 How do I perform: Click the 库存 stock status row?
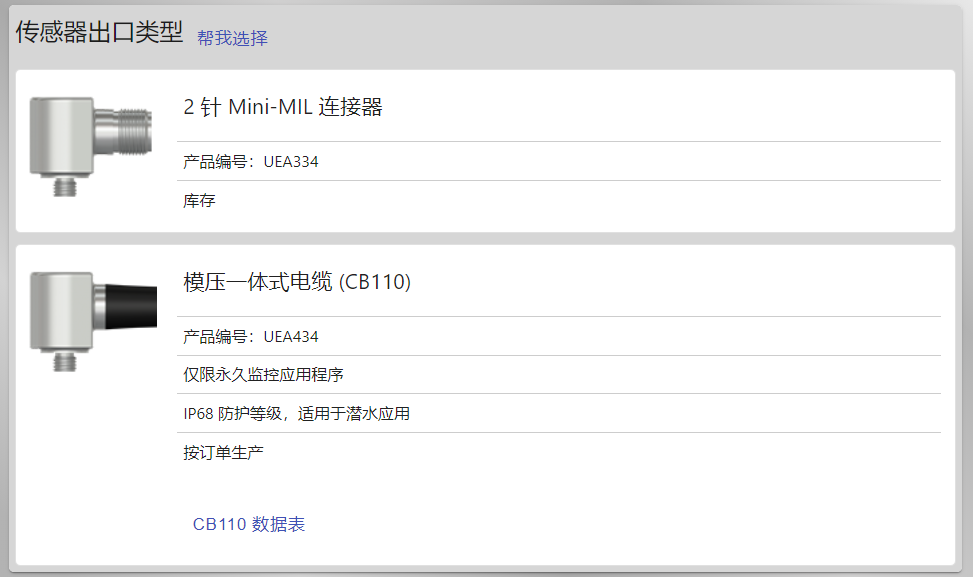tap(558, 200)
